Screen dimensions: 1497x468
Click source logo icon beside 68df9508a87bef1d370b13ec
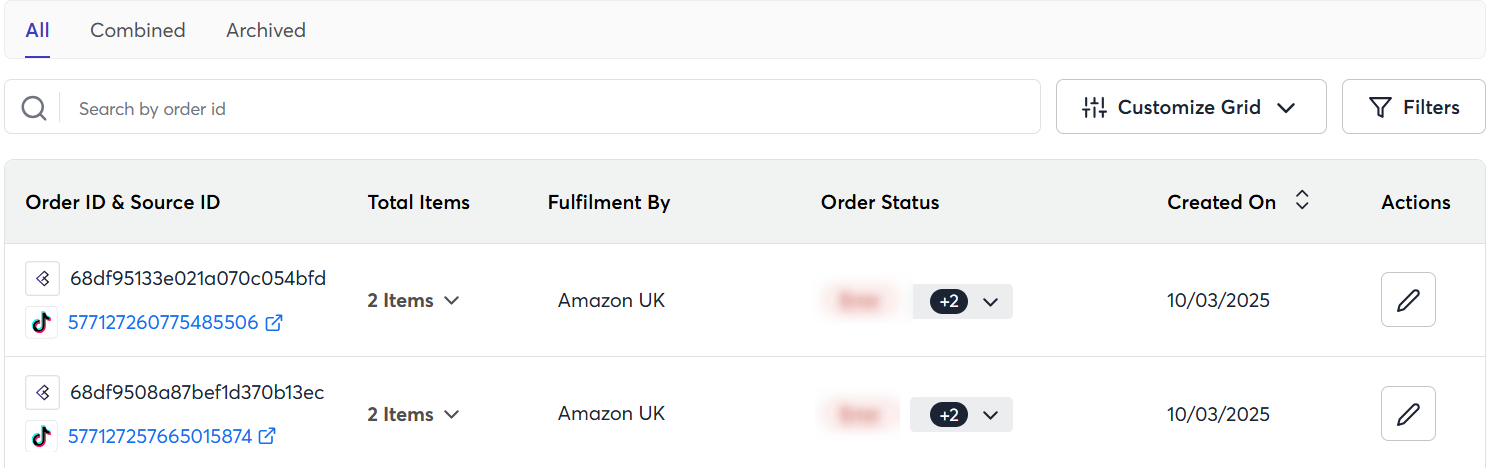pyautogui.click(x=42, y=393)
